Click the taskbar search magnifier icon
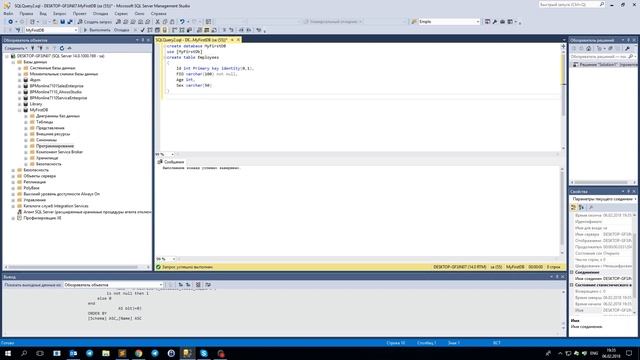Viewport: 640px width, 360px height. [24, 353]
